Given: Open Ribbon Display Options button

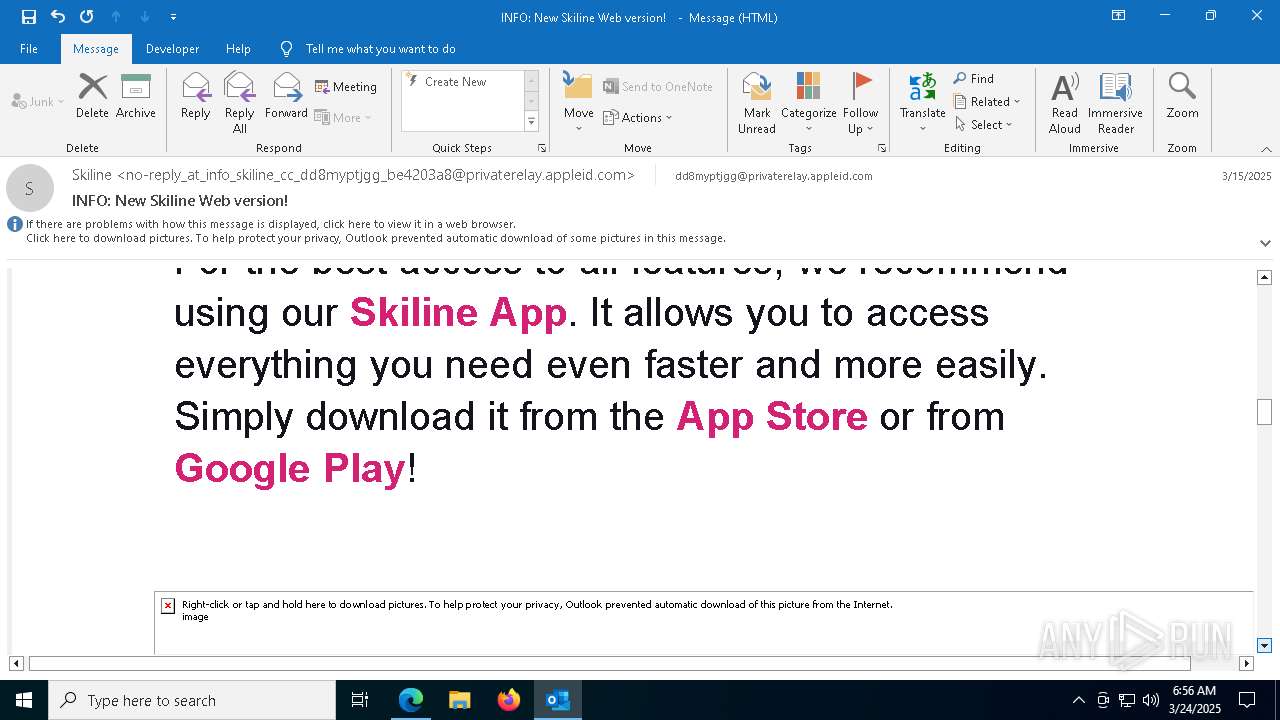Looking at the screenshot, I should tap(1118, 16).
